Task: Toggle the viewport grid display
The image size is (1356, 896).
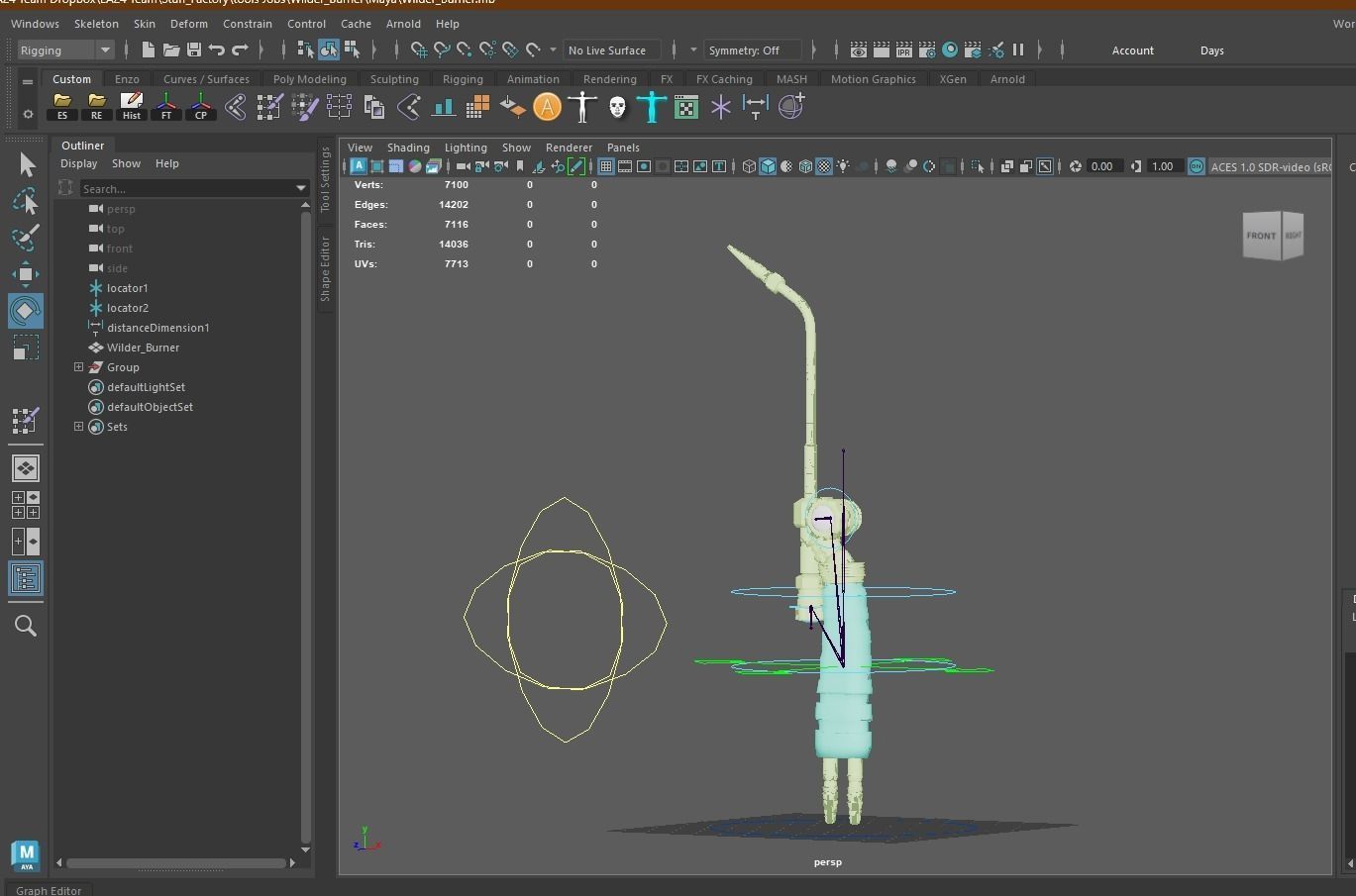Action: (605, 166)
